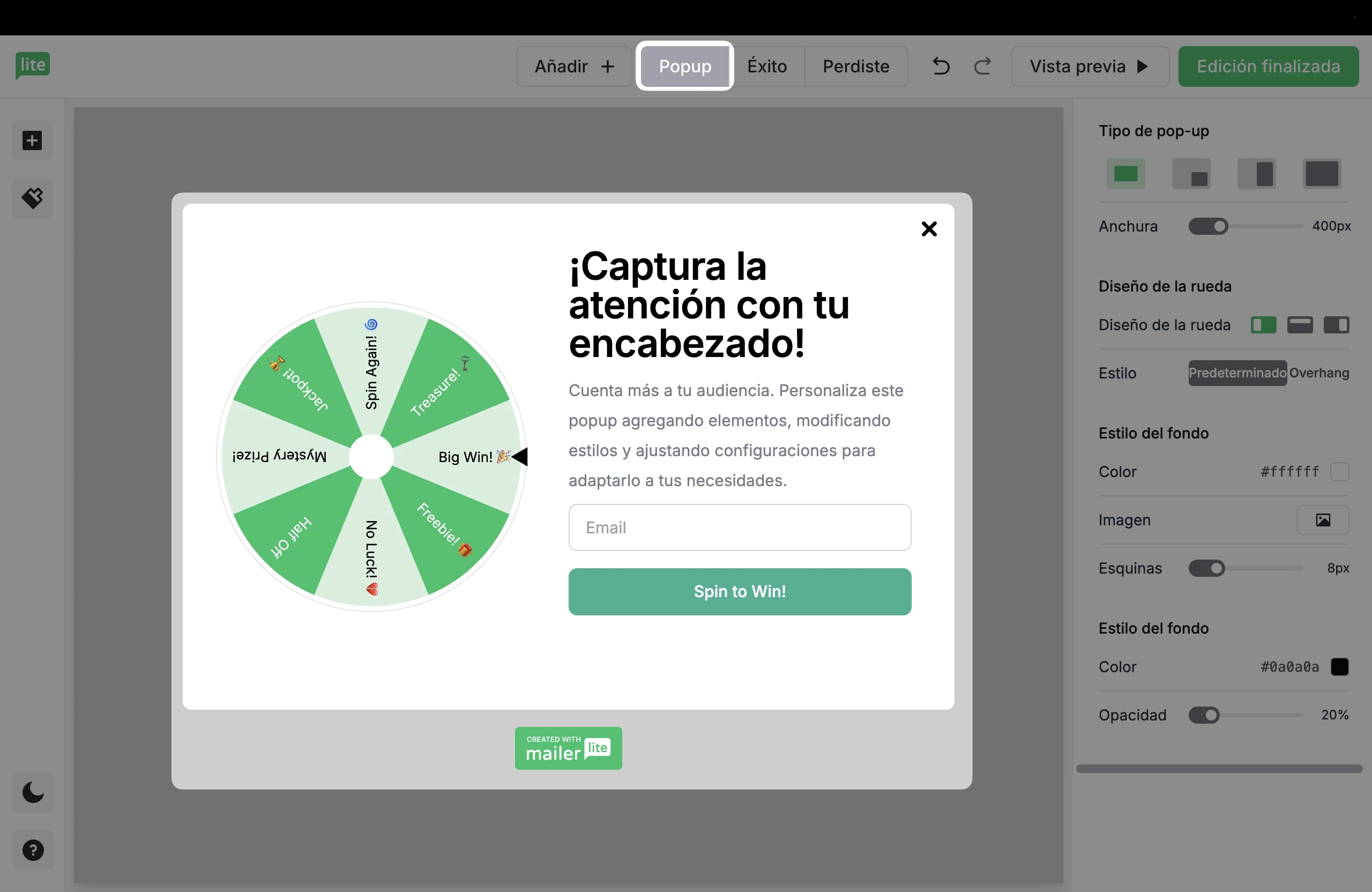Switch to the Éxito tab
Image resolution: width=1372 pixels, height=892 pixels.
767,66
